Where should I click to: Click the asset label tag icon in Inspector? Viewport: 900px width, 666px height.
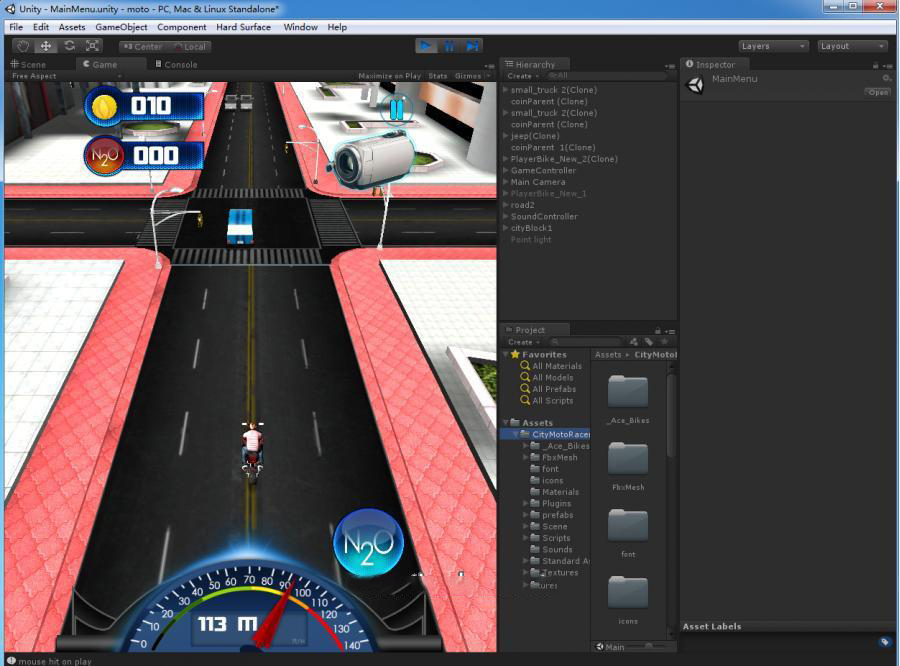click(884, 642)
